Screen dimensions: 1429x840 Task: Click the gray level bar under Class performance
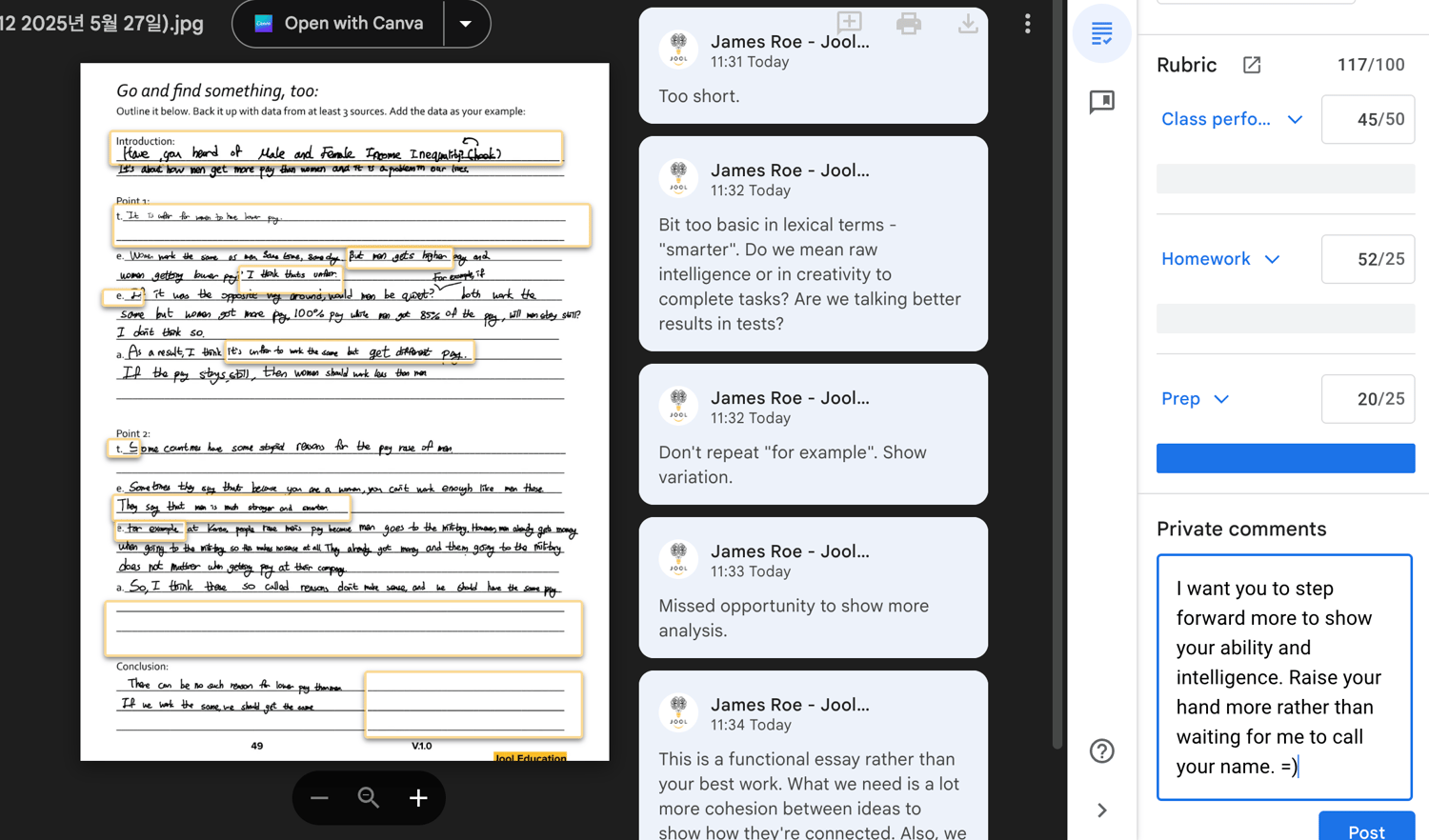(1285, 179)
